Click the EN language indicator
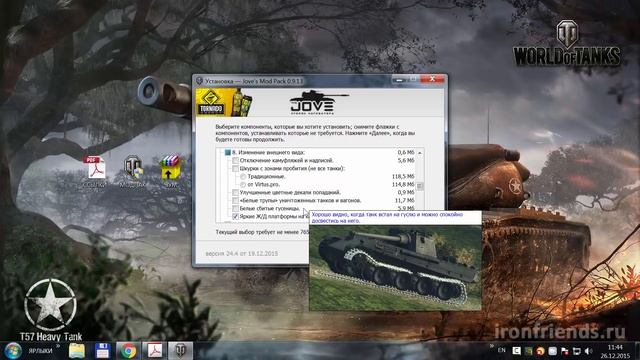Screen dimensions: 640x360 click(502, 350)
